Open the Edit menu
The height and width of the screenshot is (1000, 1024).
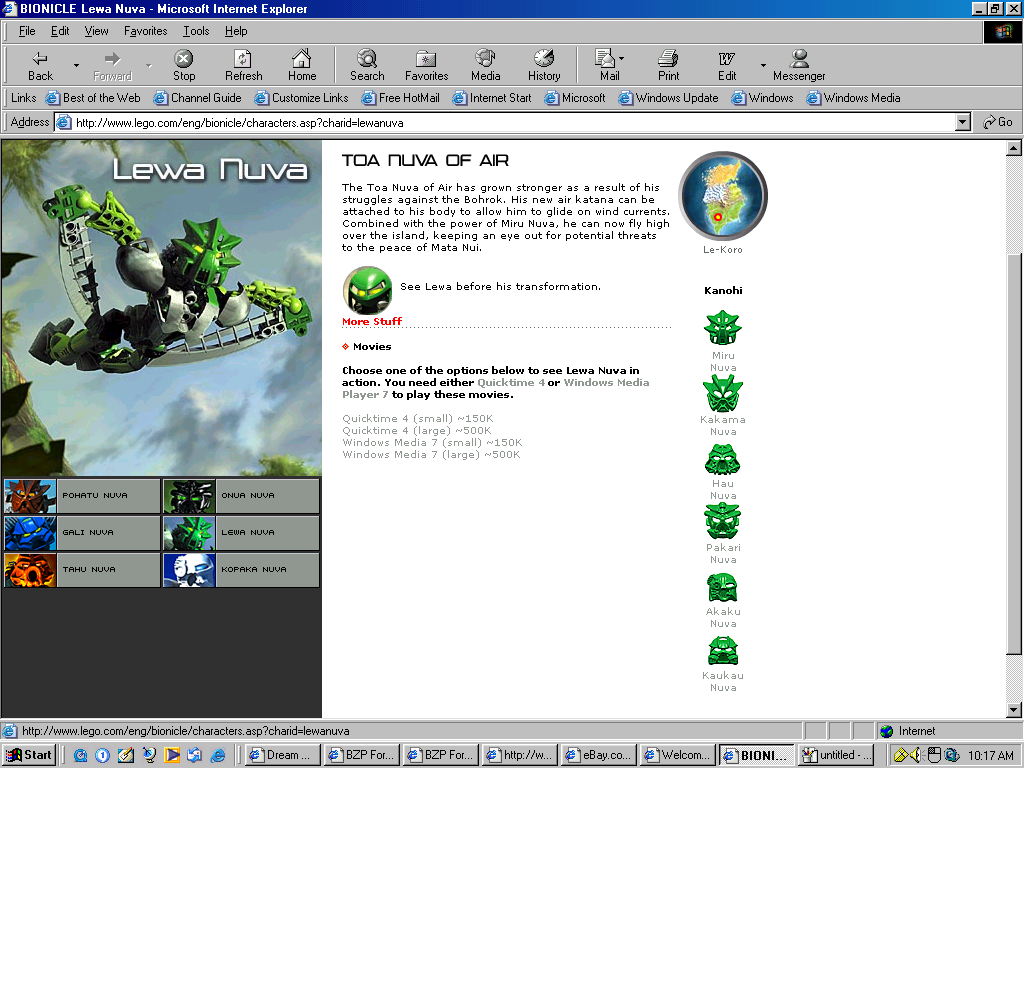[60, 31]
